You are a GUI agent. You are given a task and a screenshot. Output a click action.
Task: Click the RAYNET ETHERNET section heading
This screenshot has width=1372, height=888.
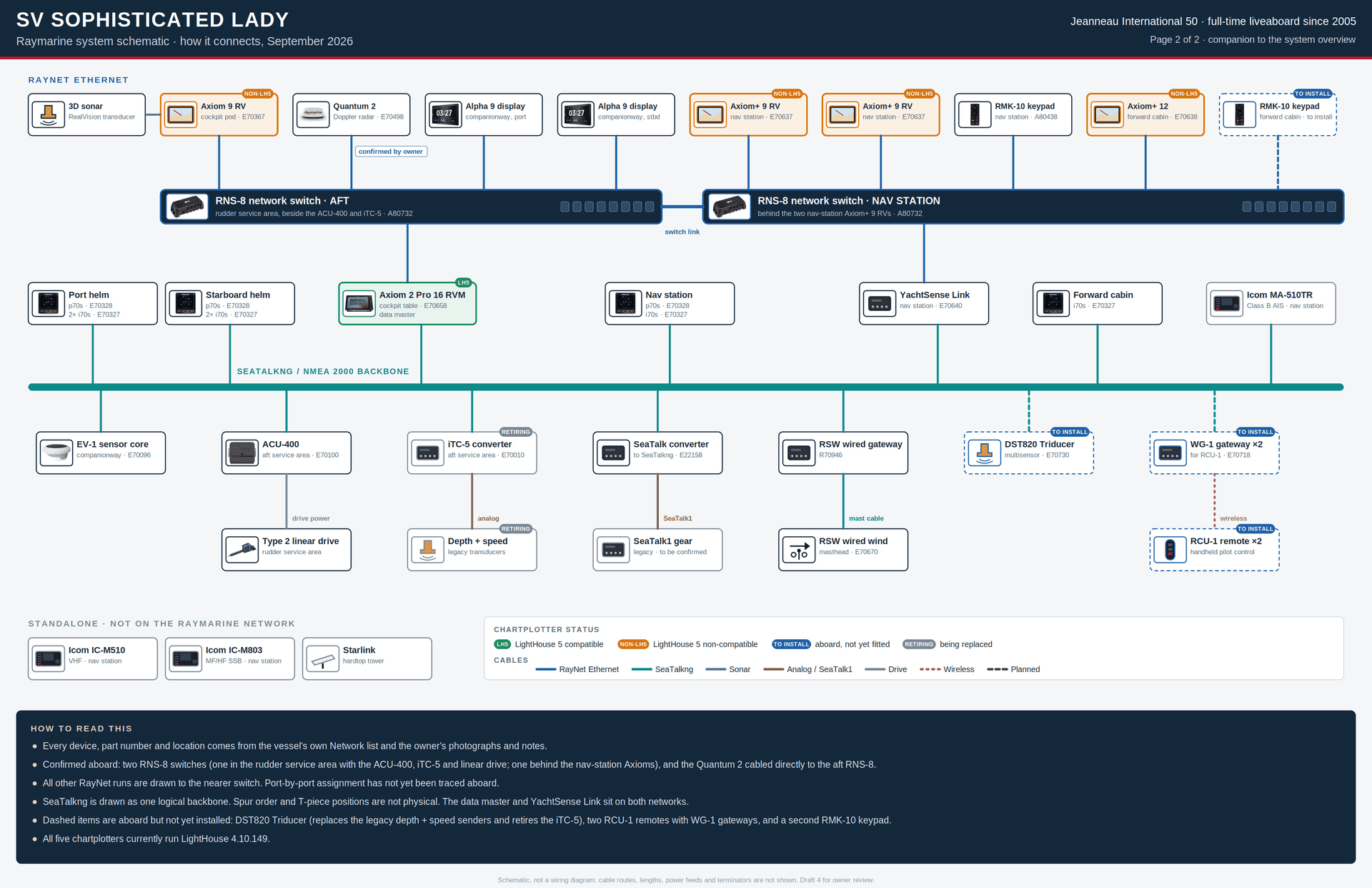click(x=79, y=80)
